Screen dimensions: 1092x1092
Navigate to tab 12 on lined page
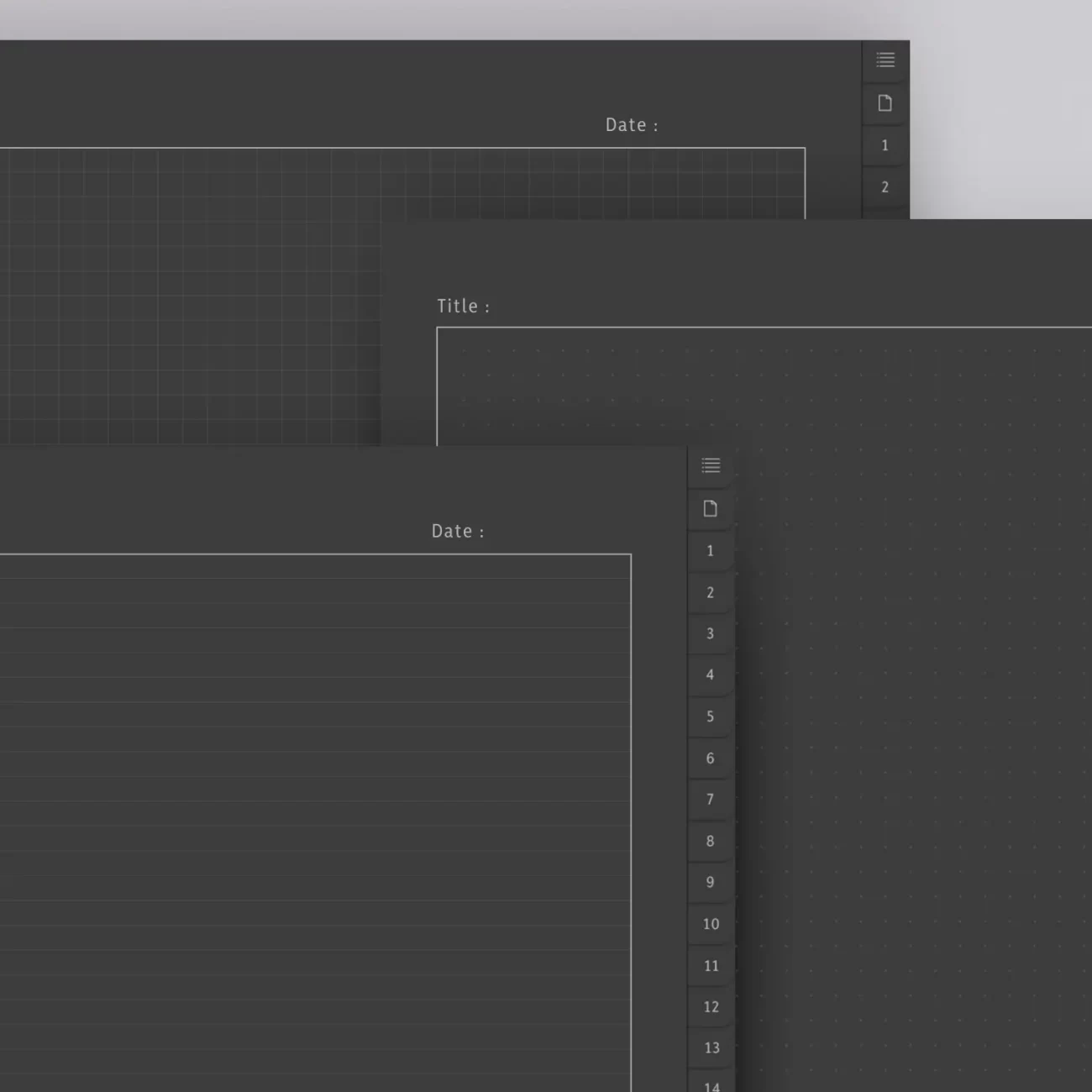pyautogui.click(x=711, y=1006)
